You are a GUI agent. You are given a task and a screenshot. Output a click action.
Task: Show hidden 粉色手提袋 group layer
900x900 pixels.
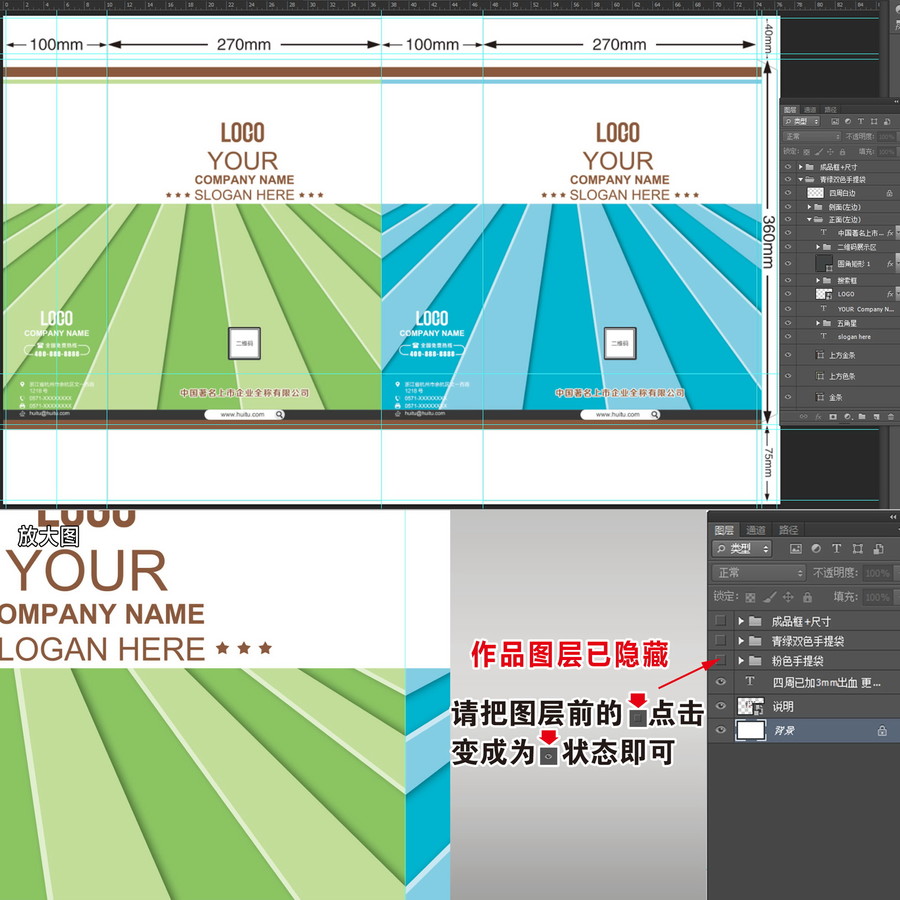721,660
